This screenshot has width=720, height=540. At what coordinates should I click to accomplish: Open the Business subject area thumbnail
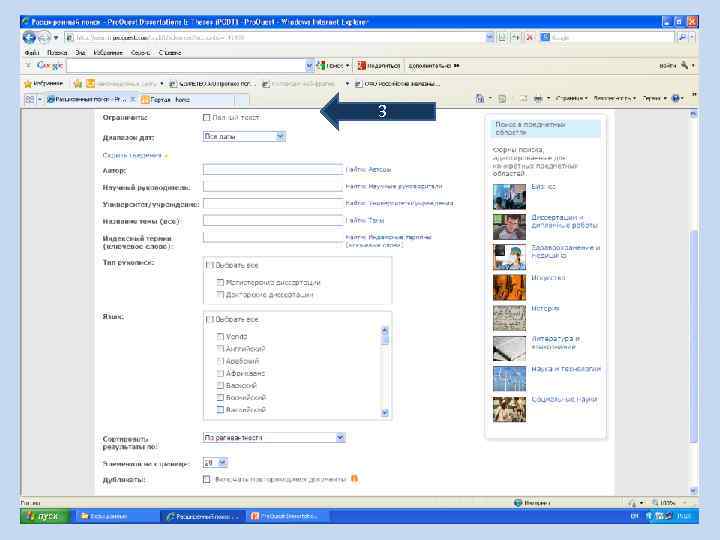coord(509,197)
